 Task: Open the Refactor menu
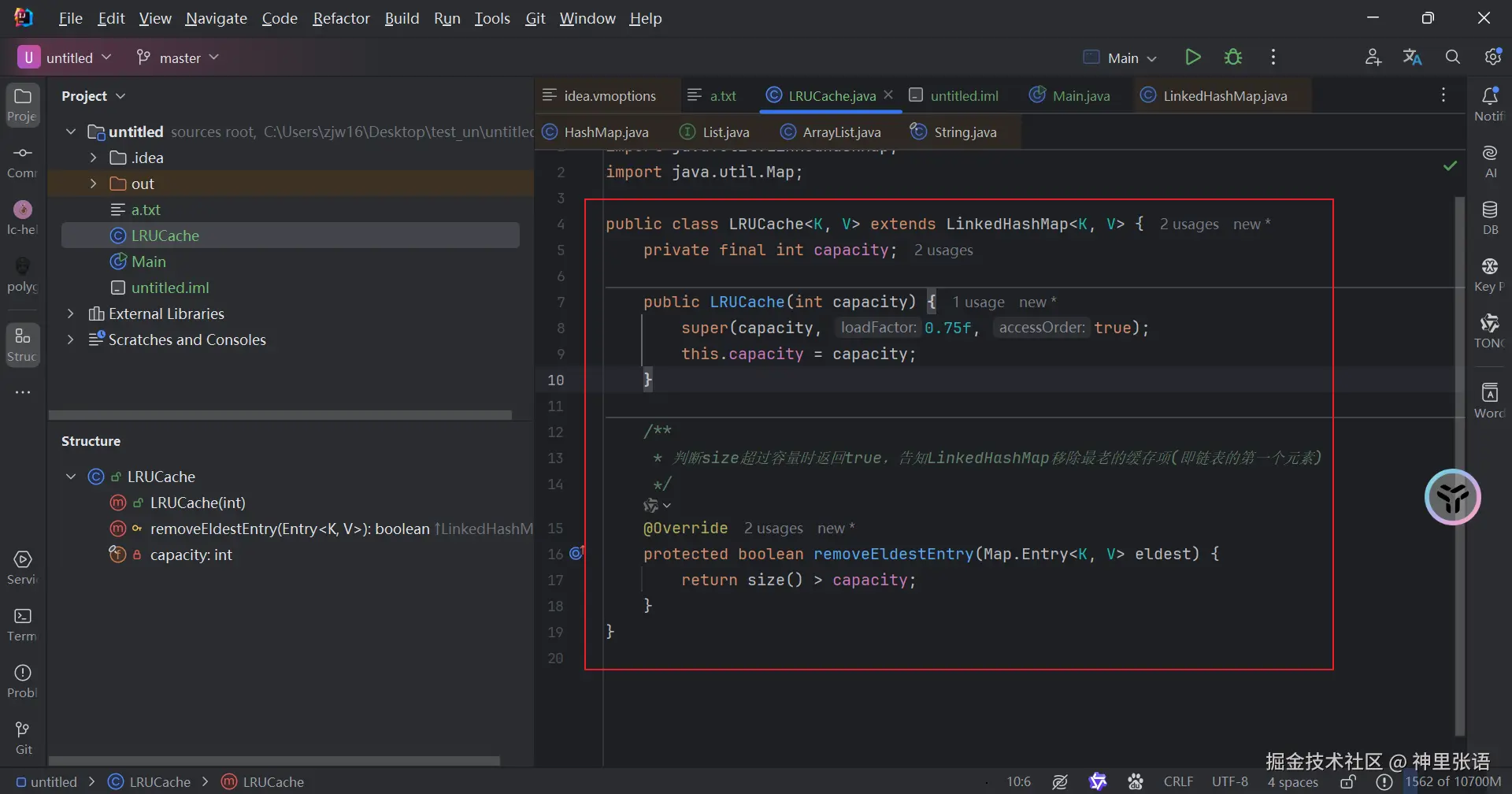coord(341,18)
